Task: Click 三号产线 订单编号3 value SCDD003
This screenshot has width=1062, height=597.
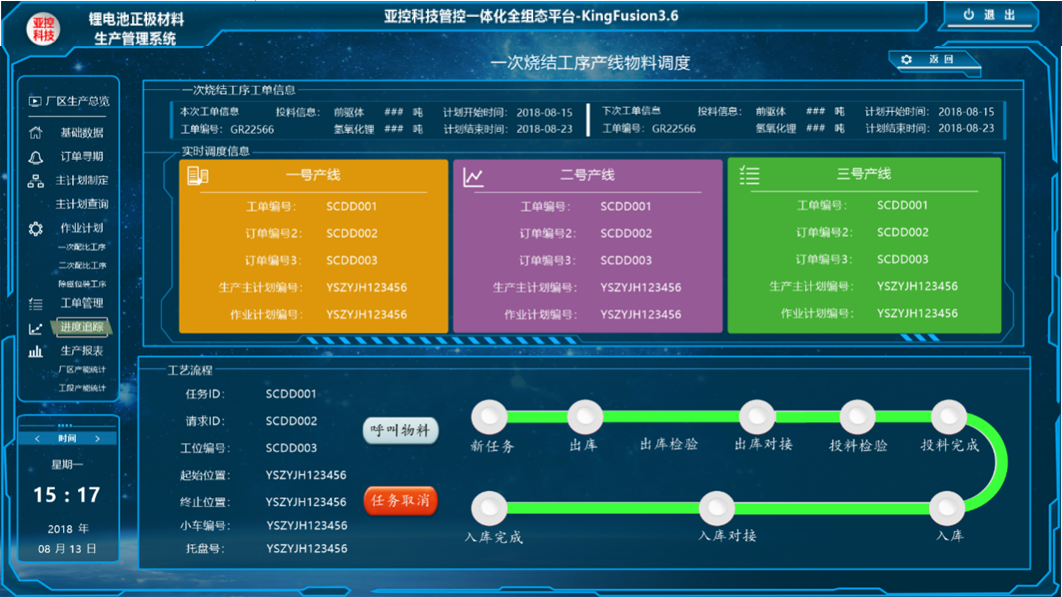Action: pyautogui.click(x=903, y=260)
